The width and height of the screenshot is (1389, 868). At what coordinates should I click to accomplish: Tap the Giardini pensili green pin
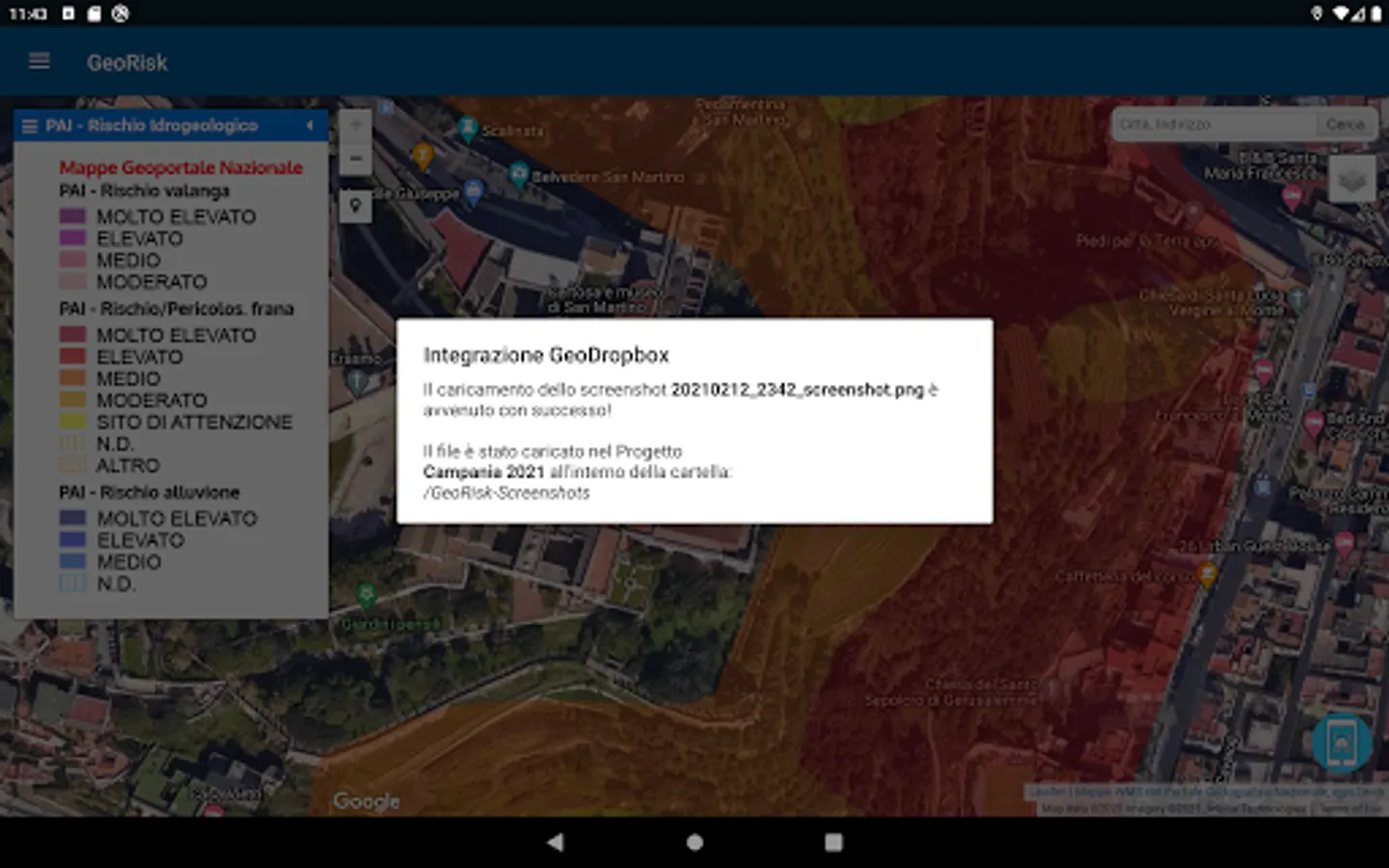point(366,596)
